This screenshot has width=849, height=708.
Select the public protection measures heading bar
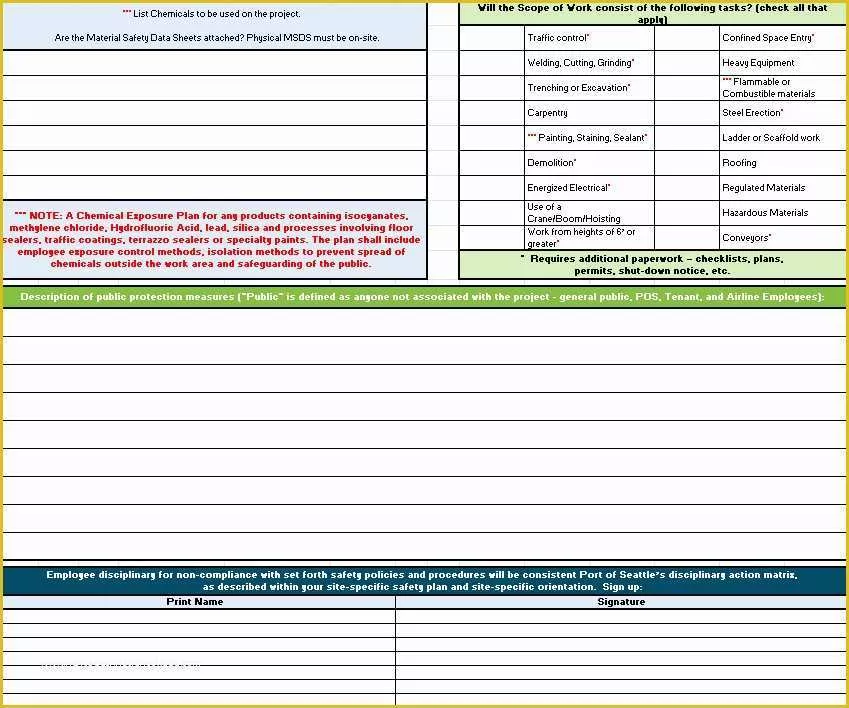pyautogui.click(x=424, y=297)
